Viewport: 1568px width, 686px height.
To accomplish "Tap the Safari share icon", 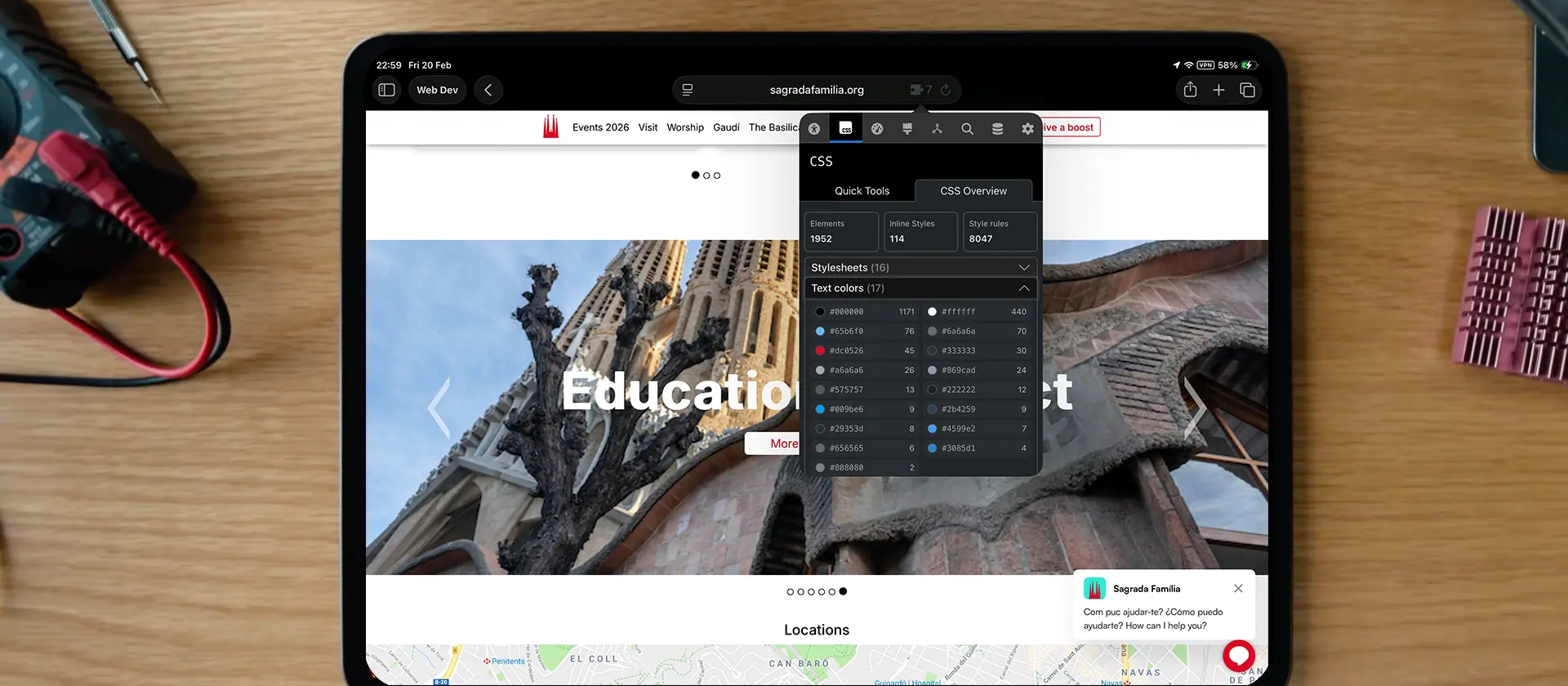I will tap(1190, 90).
